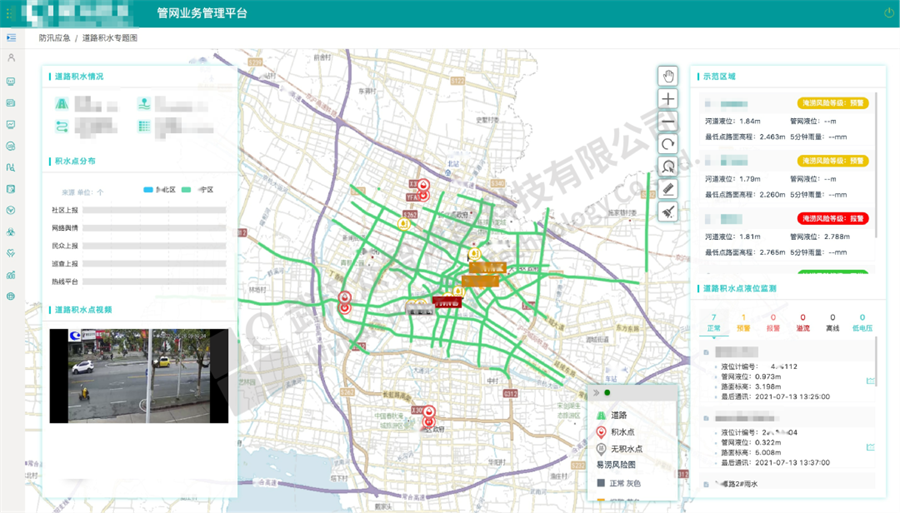Click the grid icon in 道路积水情况 panel

[x=144, y=126]
